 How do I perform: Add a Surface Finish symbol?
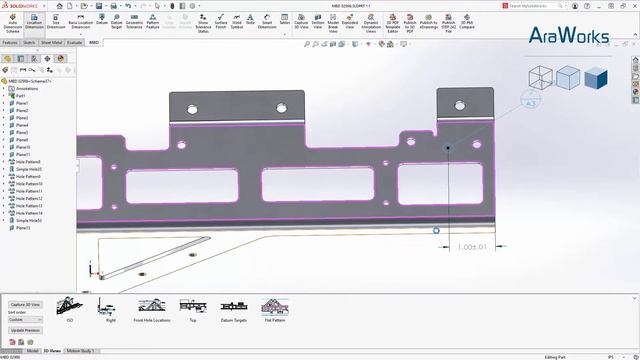point(220,22)
